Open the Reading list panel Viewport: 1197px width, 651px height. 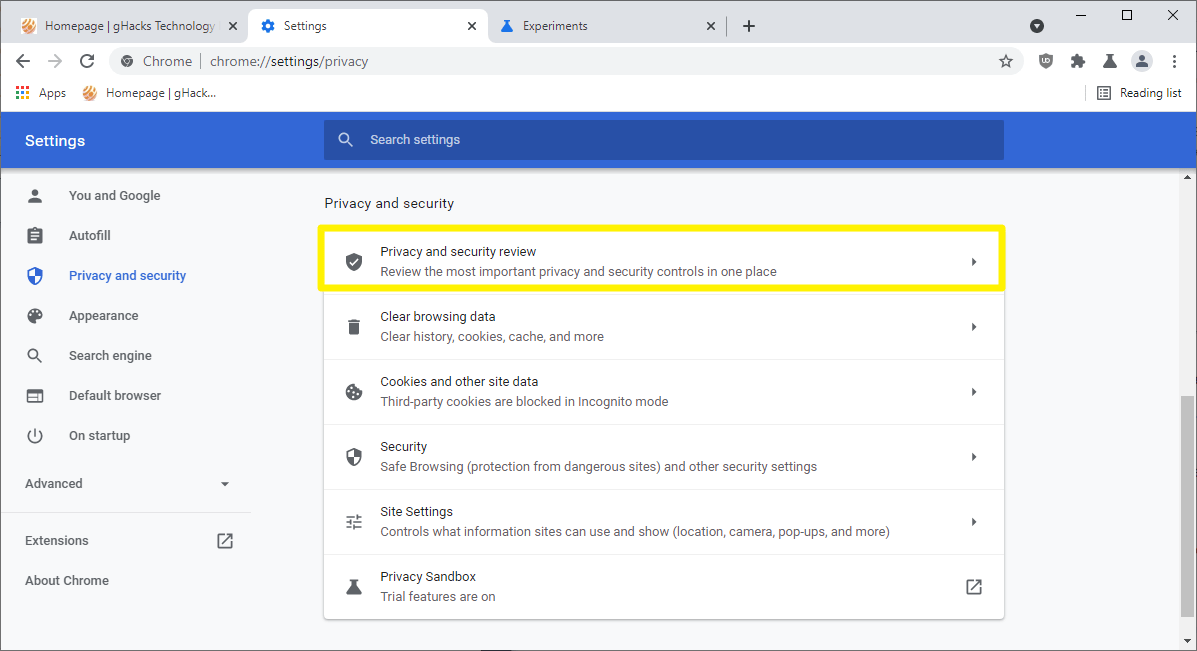pyautogui.click(x=1139, y=93)
